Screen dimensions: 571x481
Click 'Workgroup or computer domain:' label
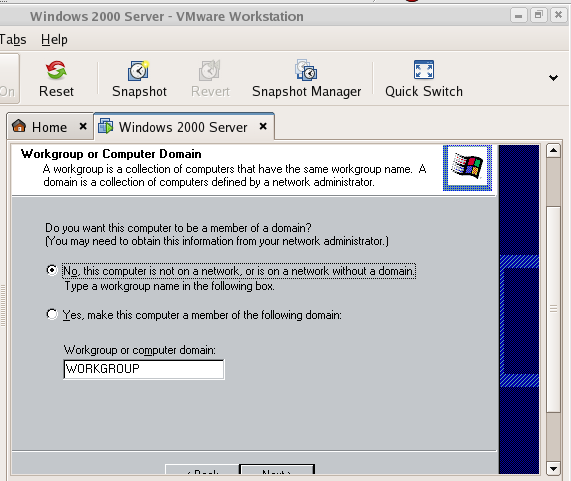(x=139, y=350)
